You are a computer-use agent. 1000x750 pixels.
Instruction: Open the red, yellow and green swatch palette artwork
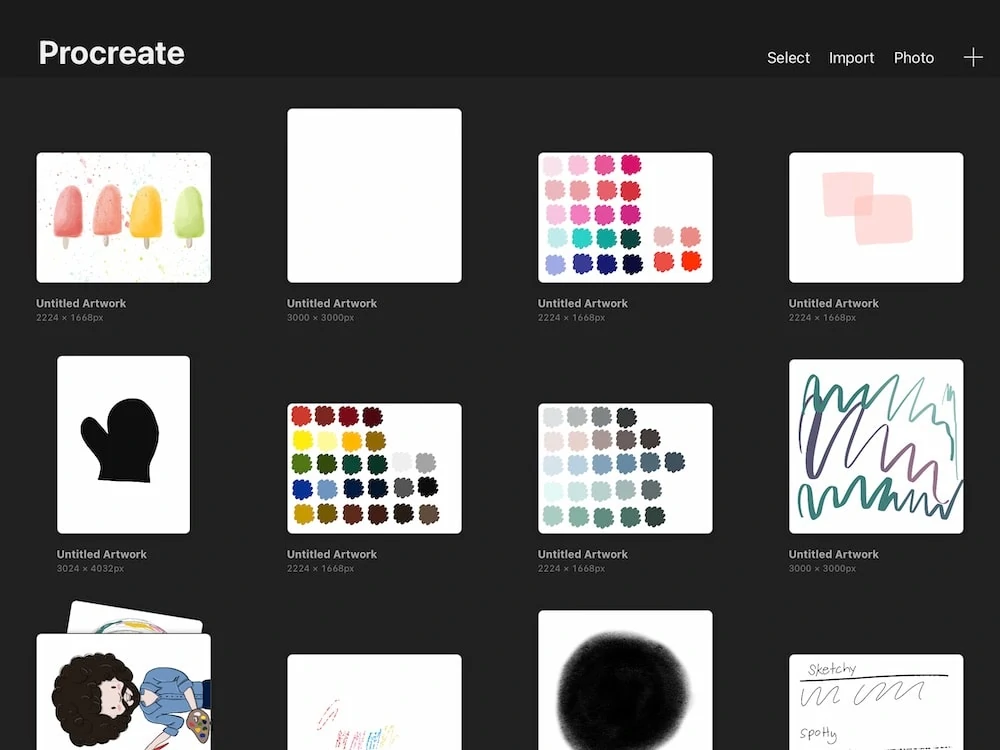point(374,468)
